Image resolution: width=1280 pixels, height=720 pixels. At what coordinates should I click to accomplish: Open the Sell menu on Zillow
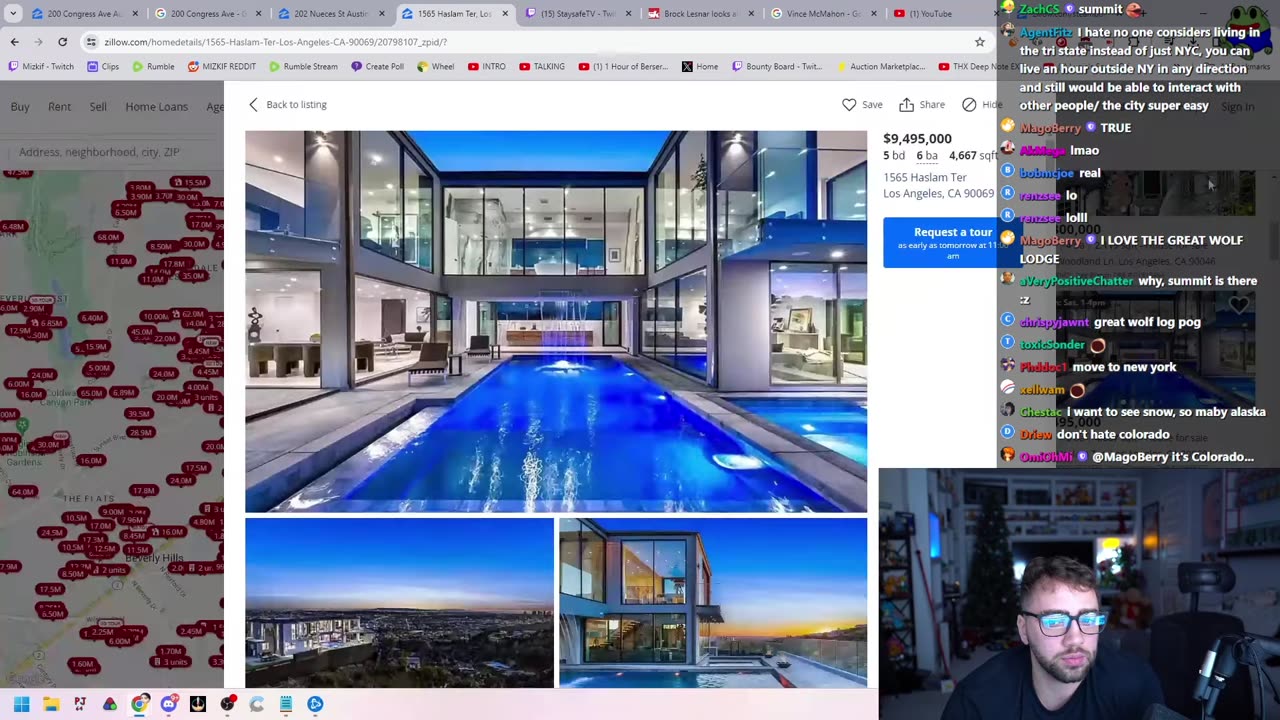point(98,107)
